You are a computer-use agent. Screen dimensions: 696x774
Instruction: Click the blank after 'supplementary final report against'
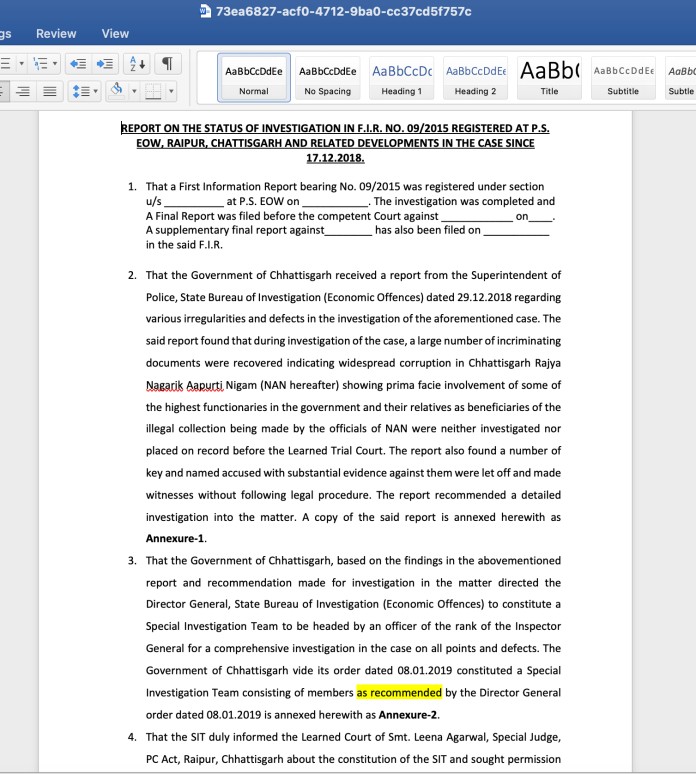coord(348,230)
